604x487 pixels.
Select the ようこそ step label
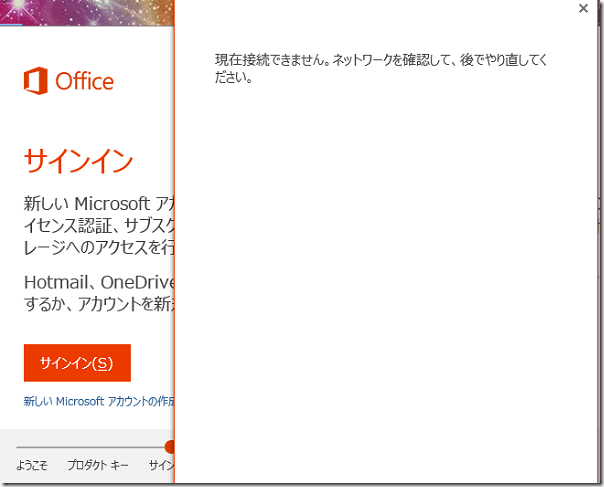pyautogui.click(x=32, y=465)
